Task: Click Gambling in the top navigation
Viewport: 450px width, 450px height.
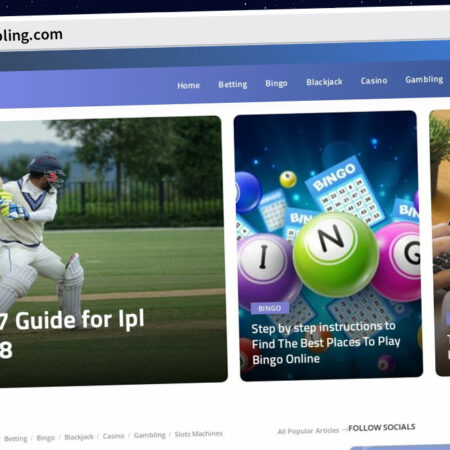Action: [424, 80]
